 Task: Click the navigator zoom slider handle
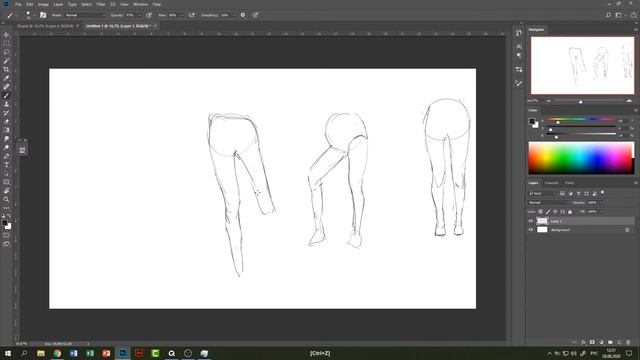[580, 101]
